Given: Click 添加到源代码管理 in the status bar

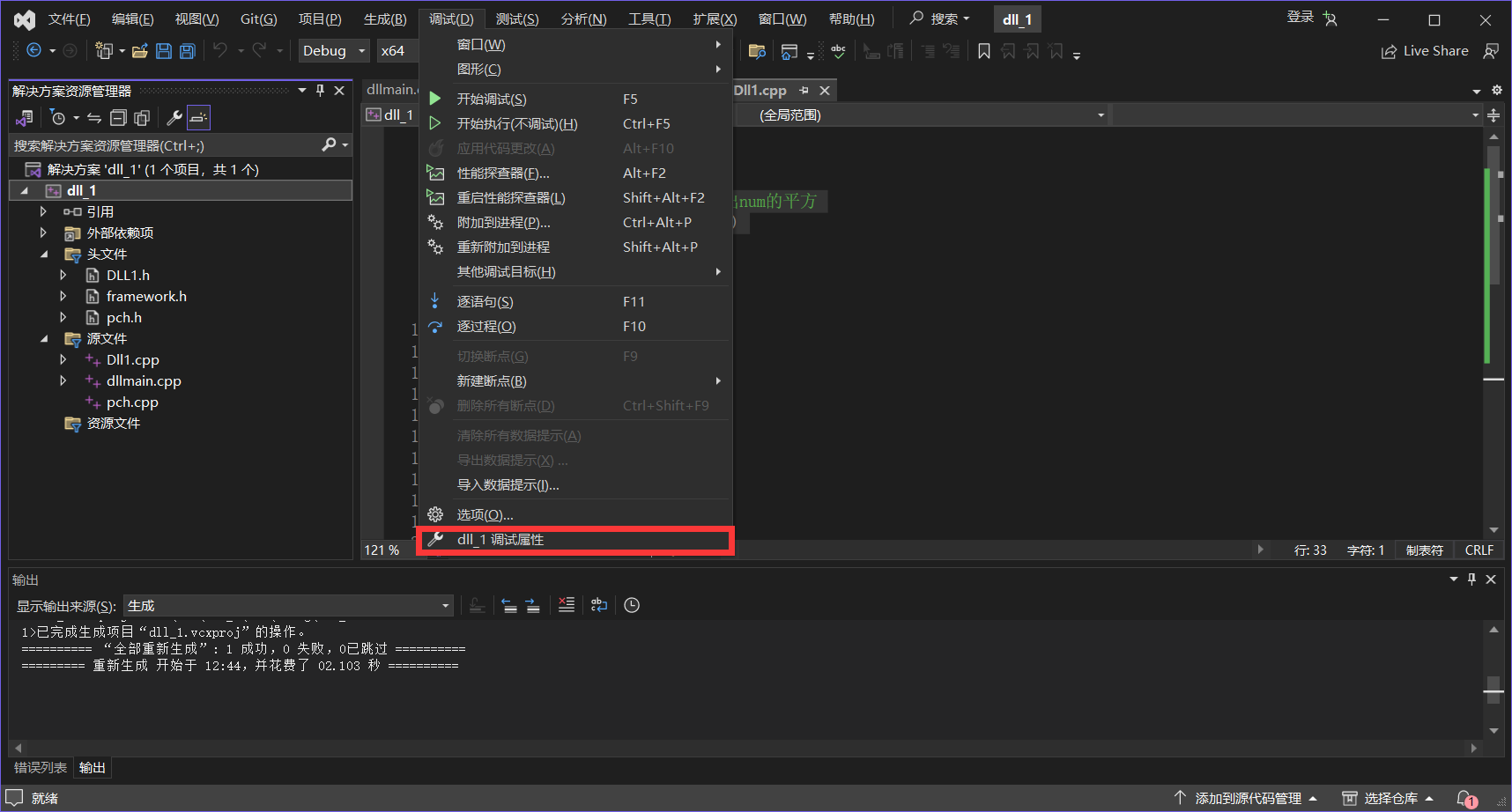Looking at the screenshot, I should (1247, 798).
